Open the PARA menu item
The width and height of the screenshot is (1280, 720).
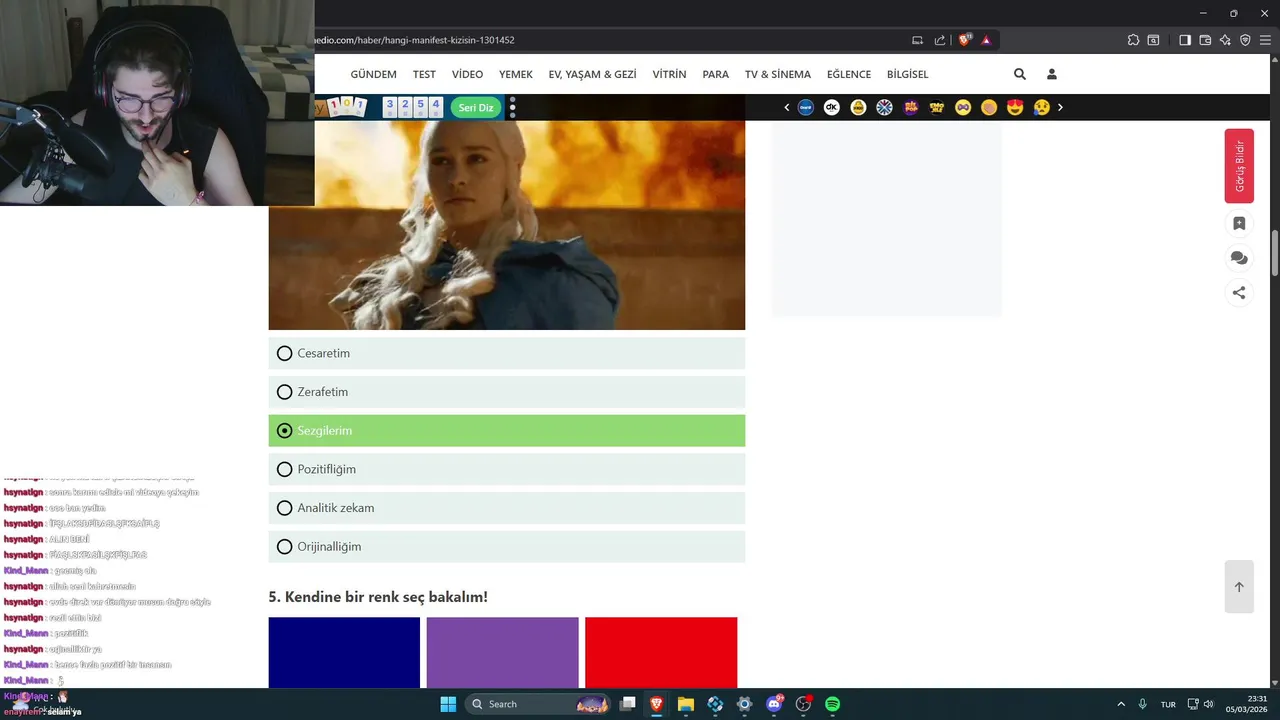(x=715, y=74)
